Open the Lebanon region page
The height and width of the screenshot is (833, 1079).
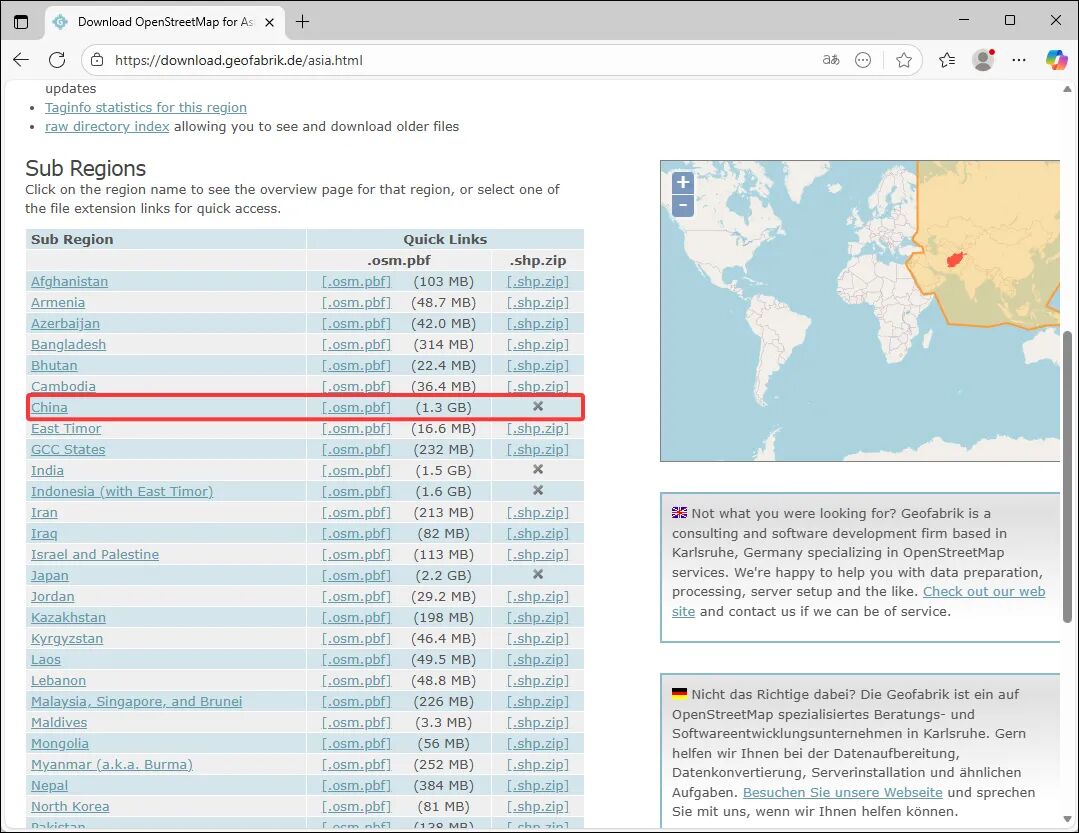(58, 680)
